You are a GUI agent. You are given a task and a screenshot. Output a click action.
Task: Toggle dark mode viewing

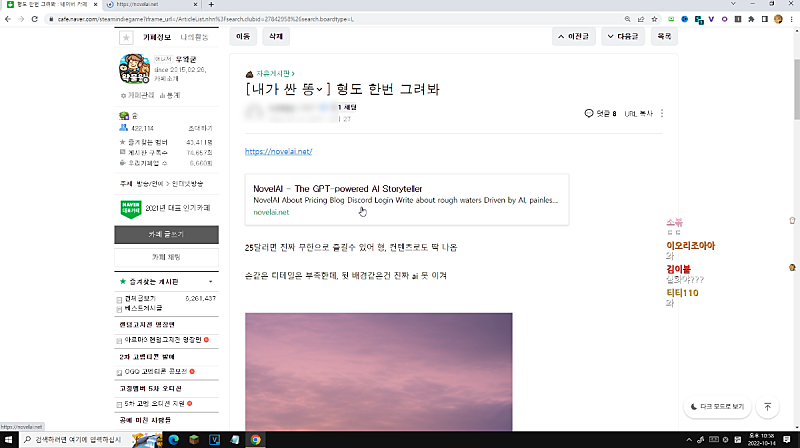[x=717, y=407]
